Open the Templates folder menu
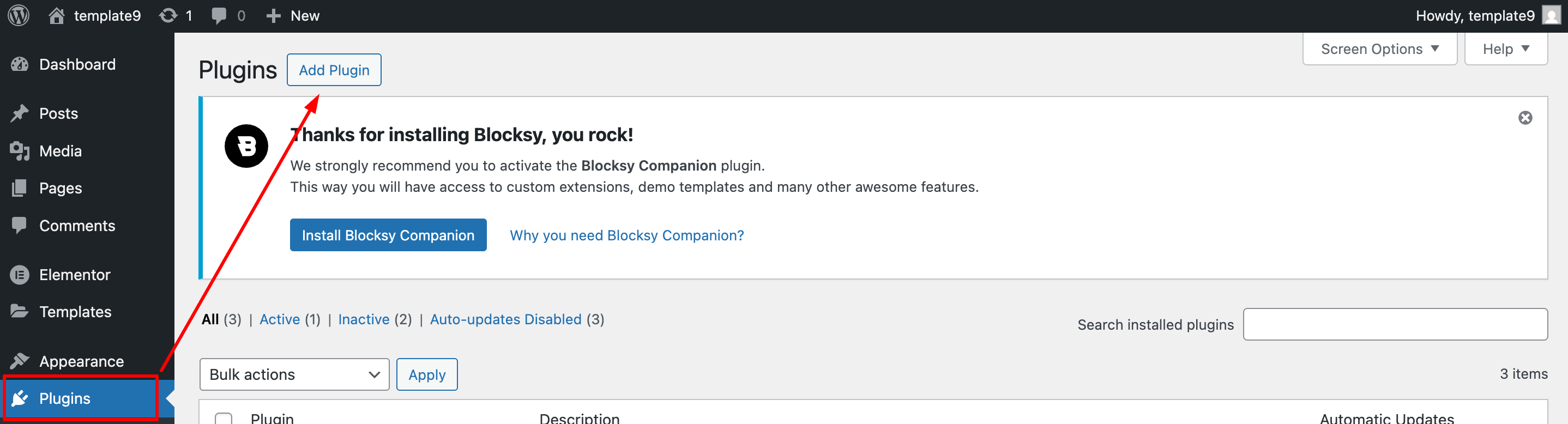 tap(75, 312)
